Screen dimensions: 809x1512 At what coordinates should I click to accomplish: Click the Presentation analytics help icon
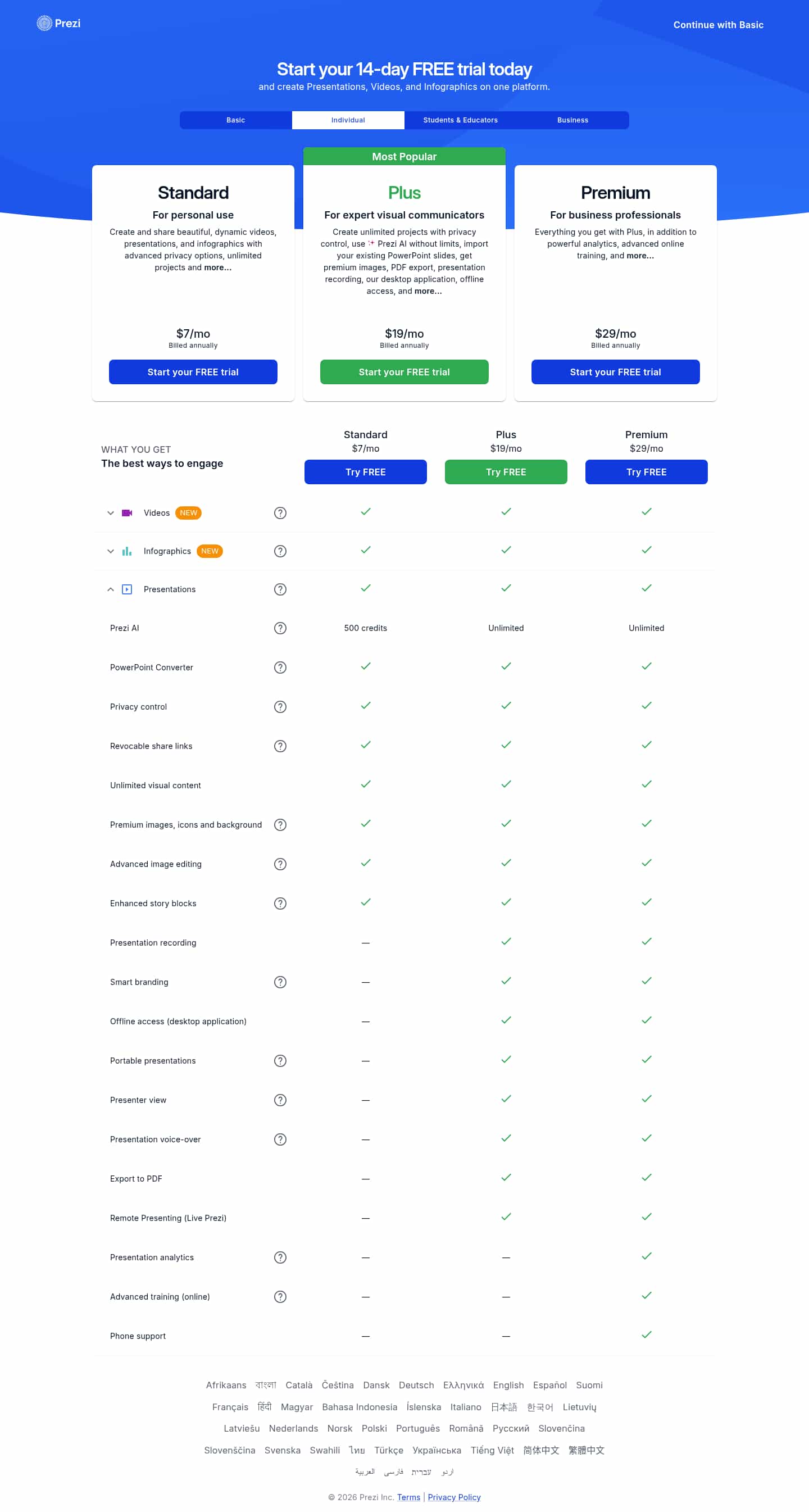click(x=280, y=1257)
